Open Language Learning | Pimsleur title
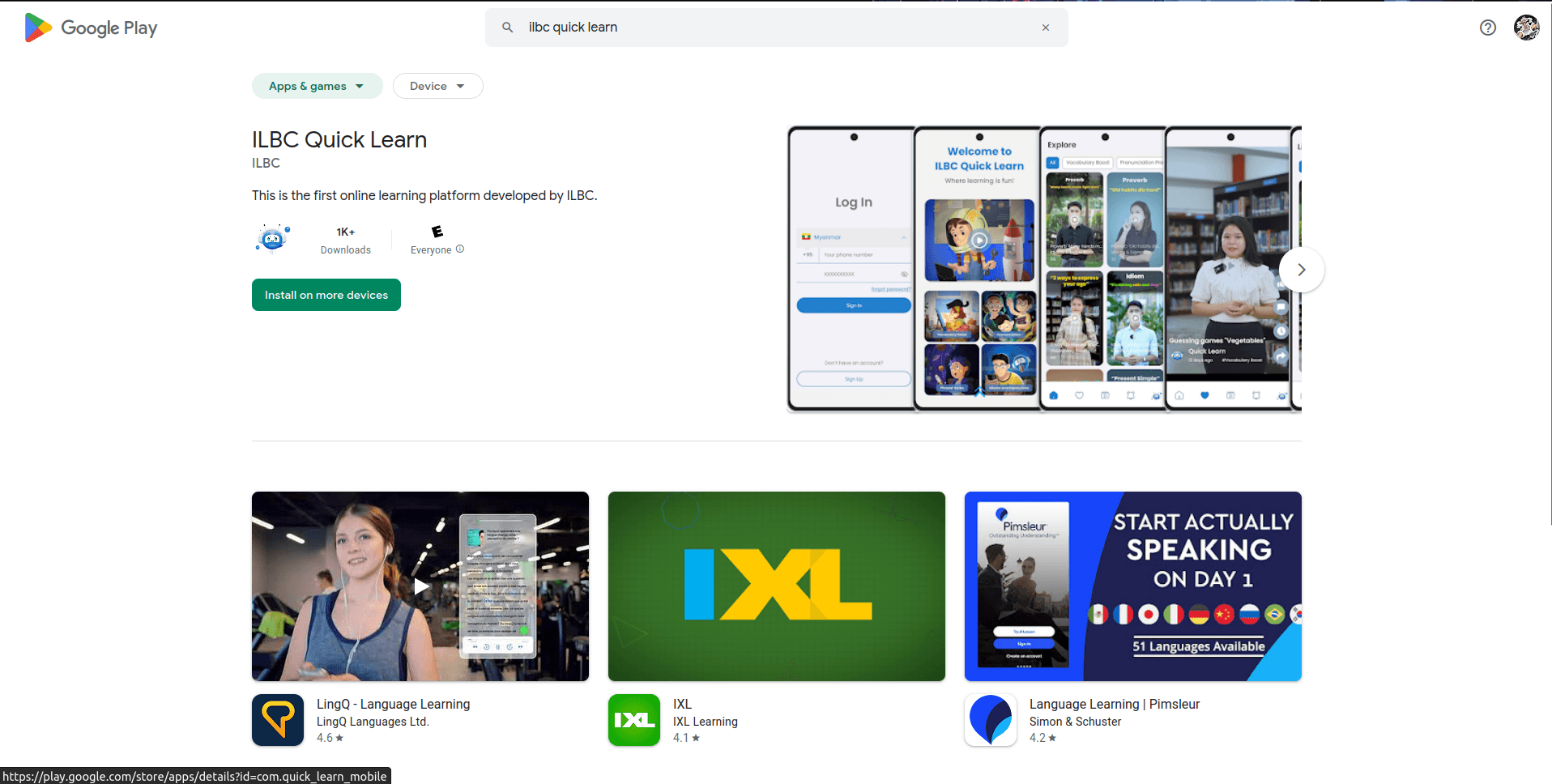Viewport: 1552px width, 784px height. (x=1115, y=704)
